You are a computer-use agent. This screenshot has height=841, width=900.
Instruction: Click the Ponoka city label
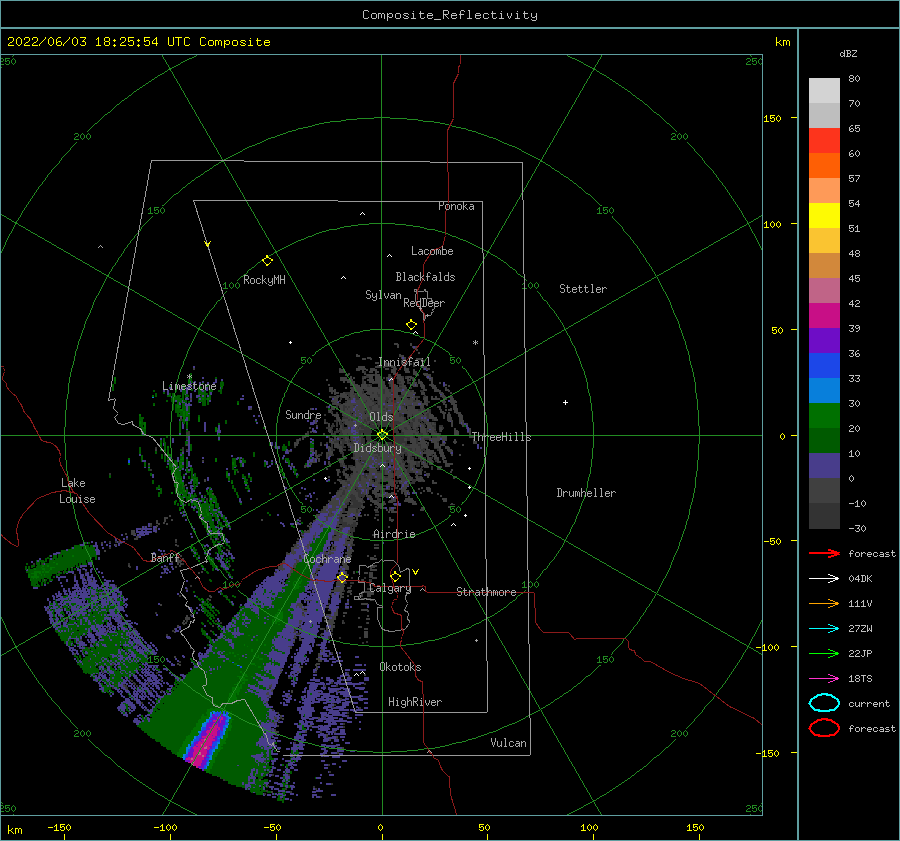click(456, 206)
